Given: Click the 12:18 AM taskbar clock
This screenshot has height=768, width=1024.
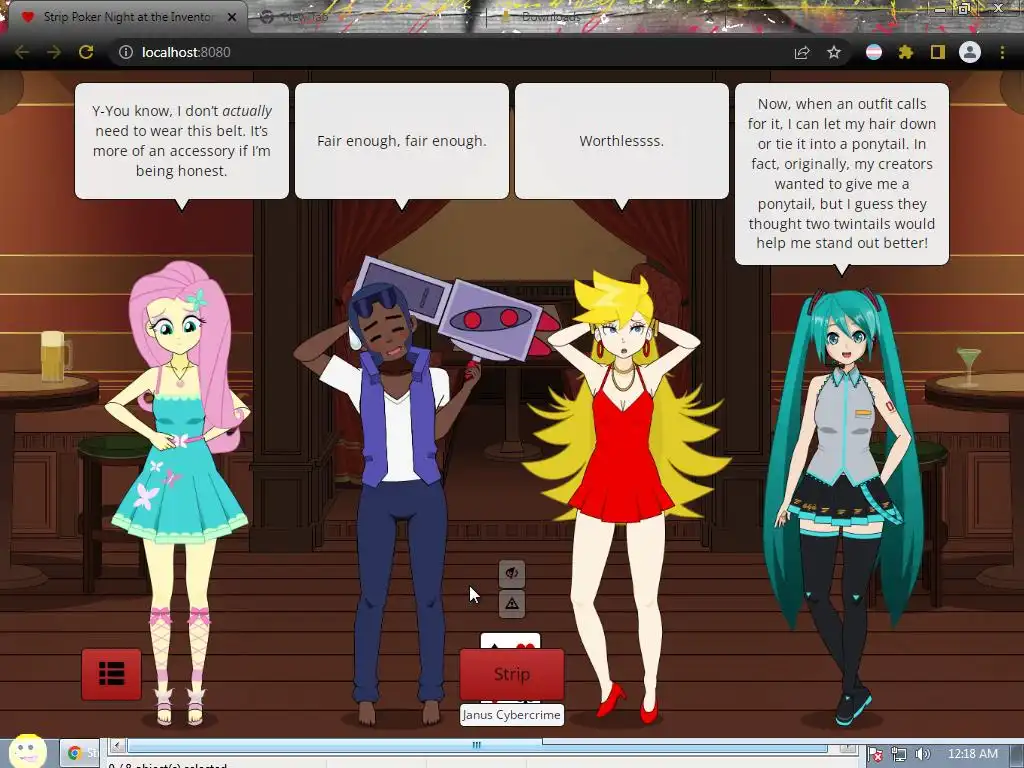Looking at the screenshot, I should coord(973,754).
